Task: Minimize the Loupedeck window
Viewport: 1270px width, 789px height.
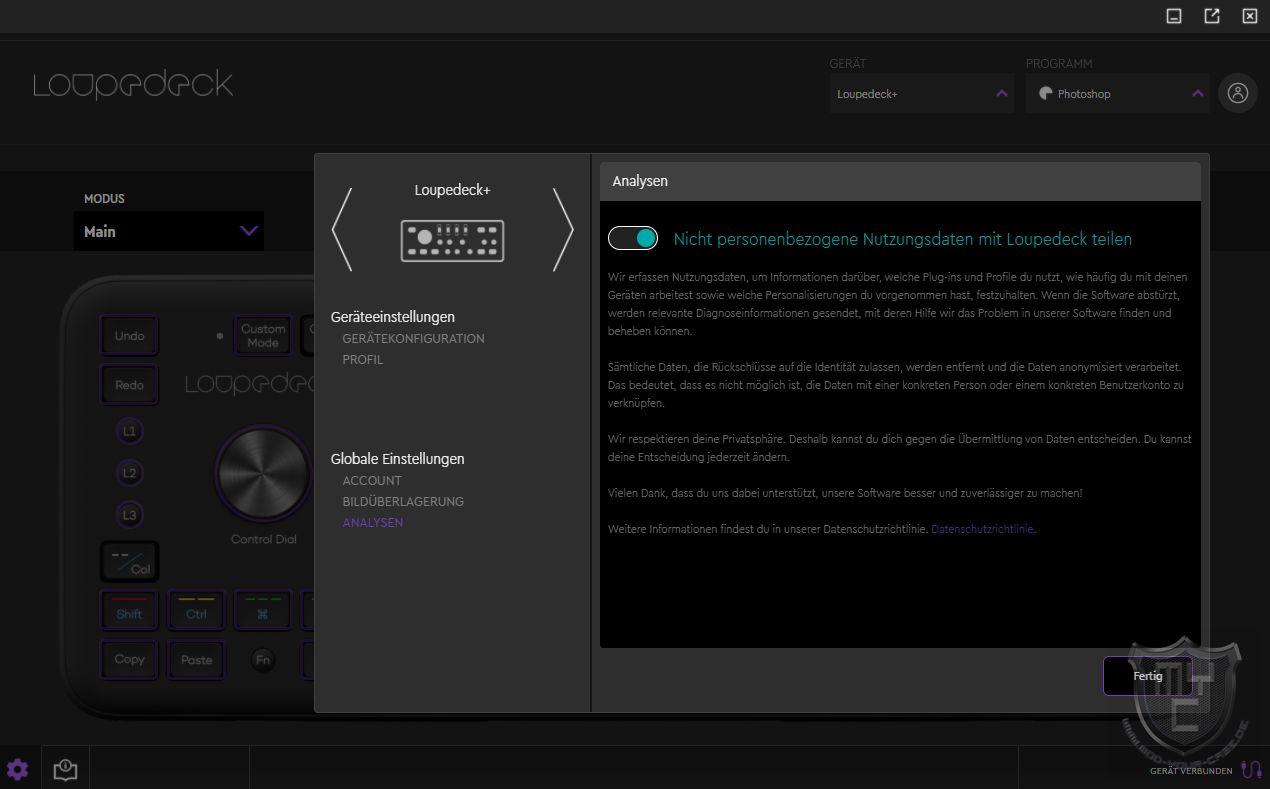Action: 1174,16
